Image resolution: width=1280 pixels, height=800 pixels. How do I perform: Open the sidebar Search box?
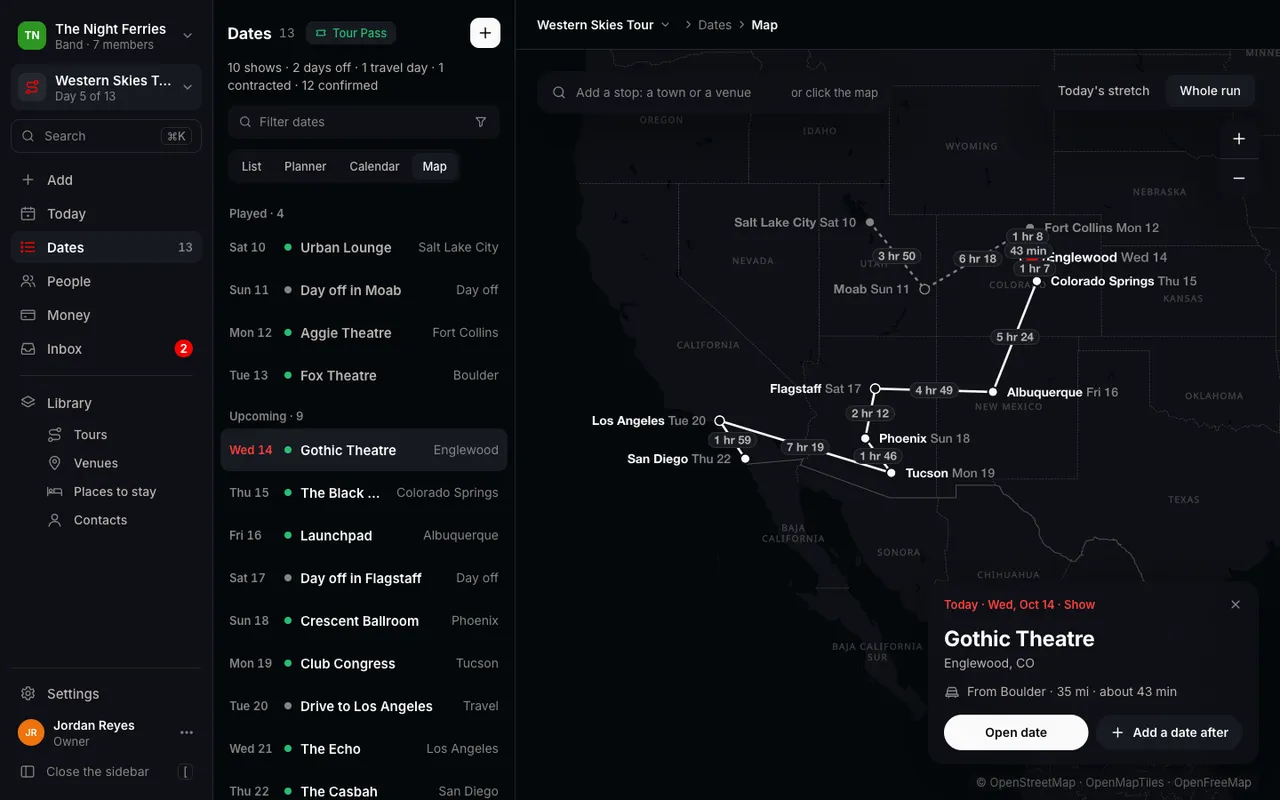pos(106,136)
